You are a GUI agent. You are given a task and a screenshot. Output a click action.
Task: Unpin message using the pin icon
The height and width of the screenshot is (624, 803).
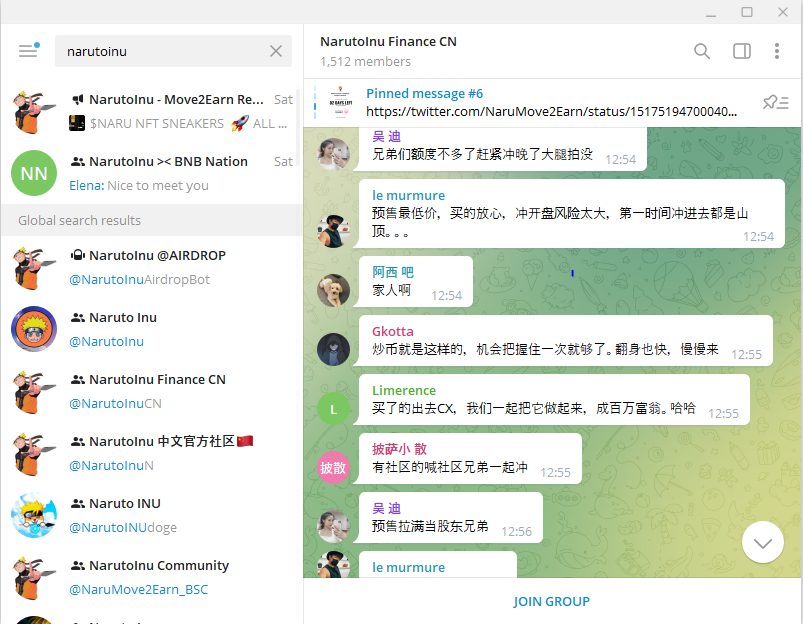tap(772, 100)
